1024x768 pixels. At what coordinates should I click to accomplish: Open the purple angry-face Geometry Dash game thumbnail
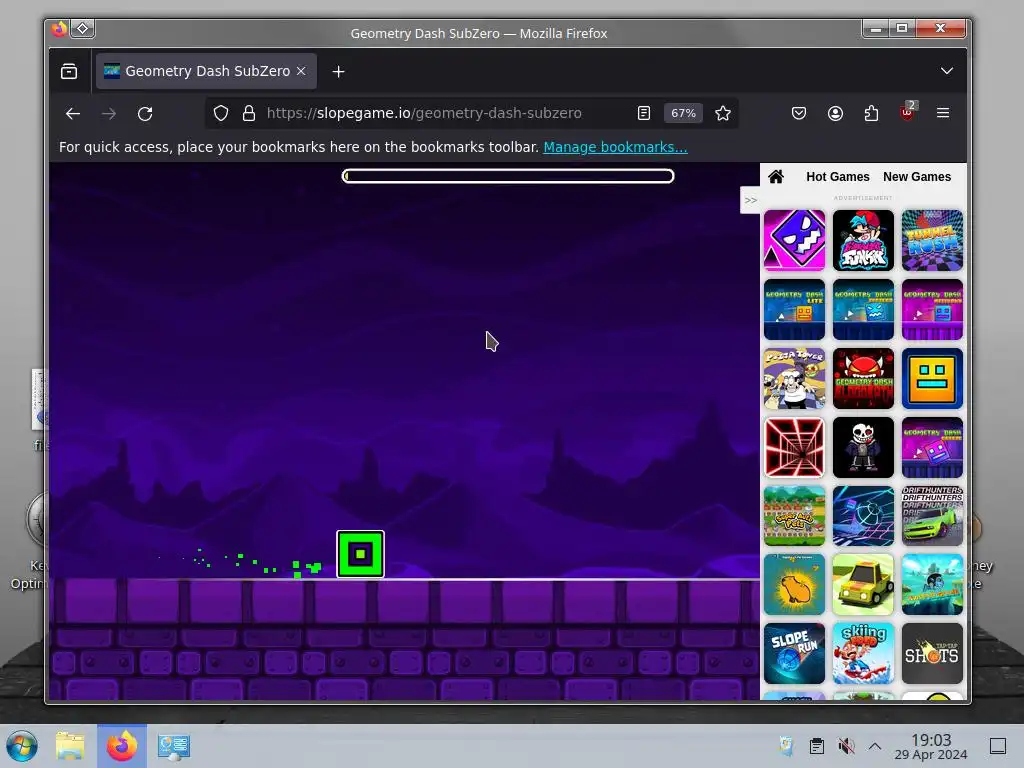tap(794, 240)
